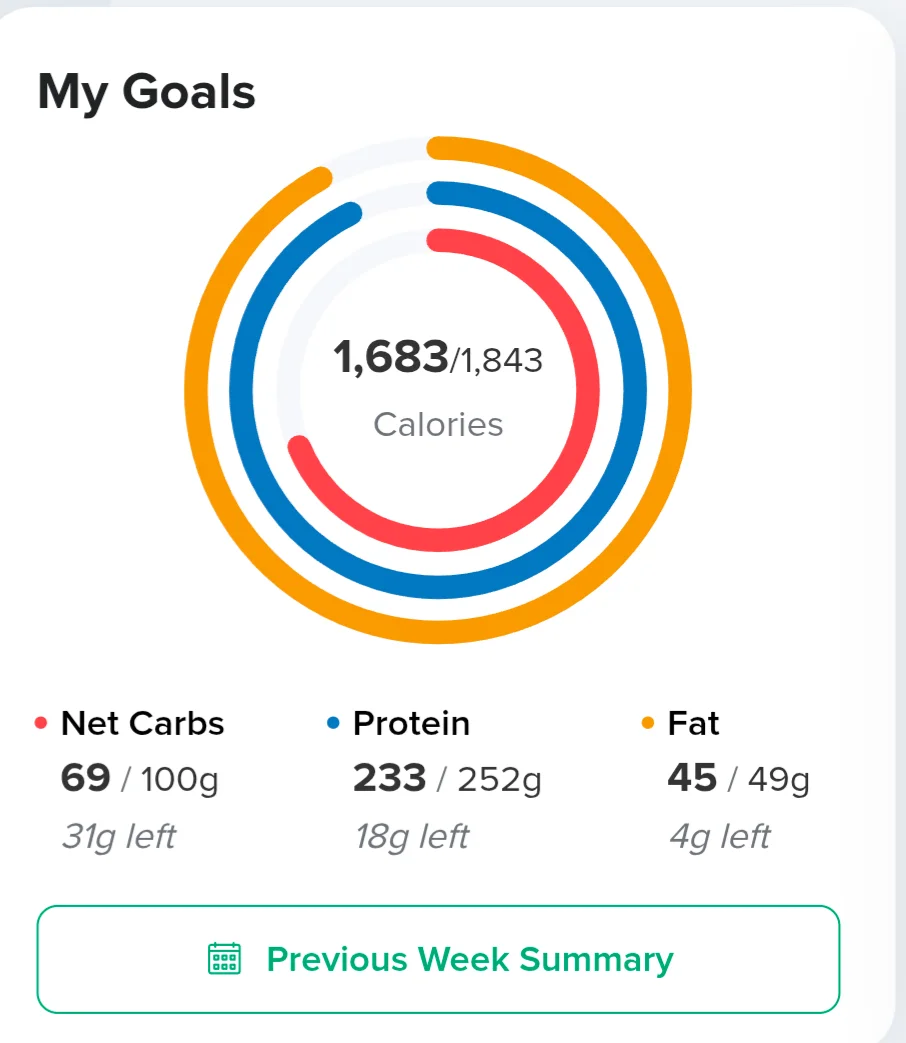Click the red Net Carbs legend dot

(41, 723)
